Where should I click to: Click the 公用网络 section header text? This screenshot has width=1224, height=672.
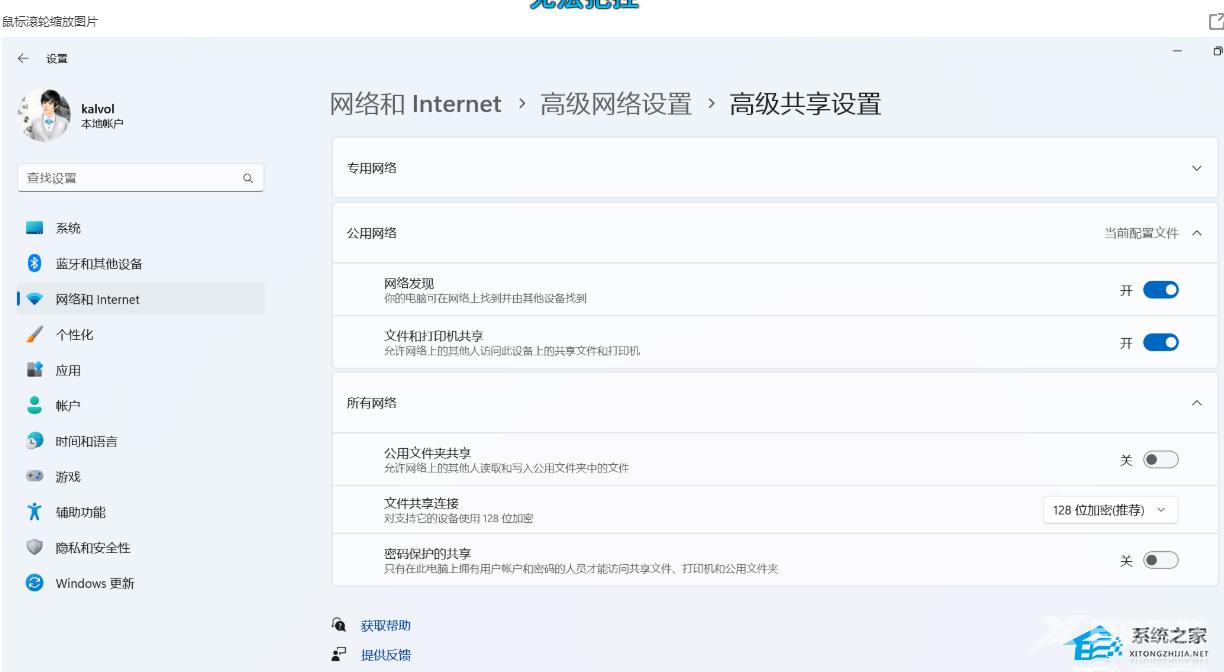[x=372, y=233]
